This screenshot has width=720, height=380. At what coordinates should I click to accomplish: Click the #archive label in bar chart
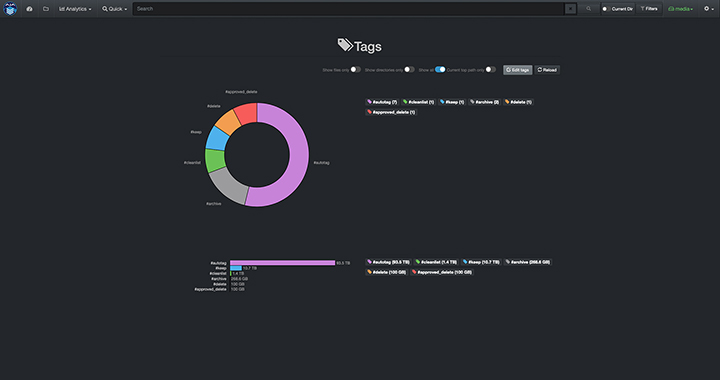pos(219,279)
